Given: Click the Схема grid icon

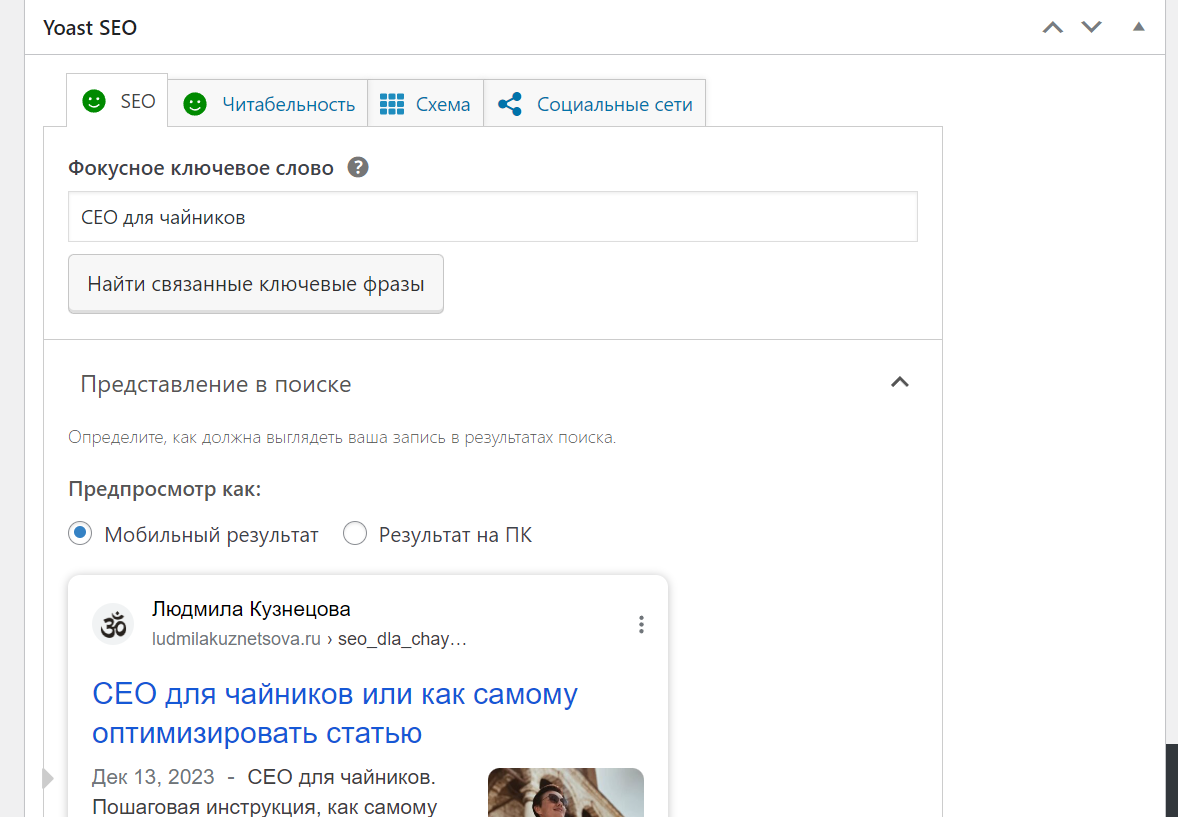Looking at the screenshot, I should [x=391, y=104].
